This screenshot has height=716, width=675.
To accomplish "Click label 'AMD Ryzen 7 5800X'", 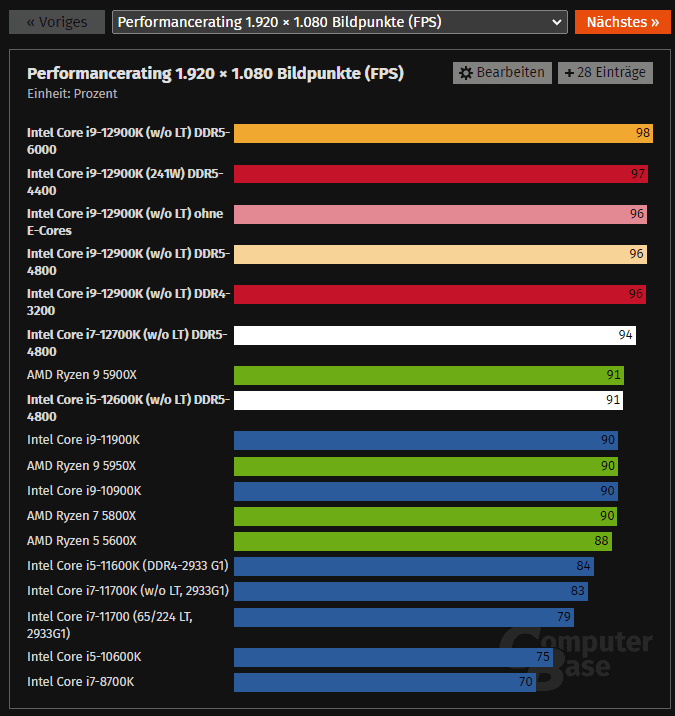I will [81, 516].
